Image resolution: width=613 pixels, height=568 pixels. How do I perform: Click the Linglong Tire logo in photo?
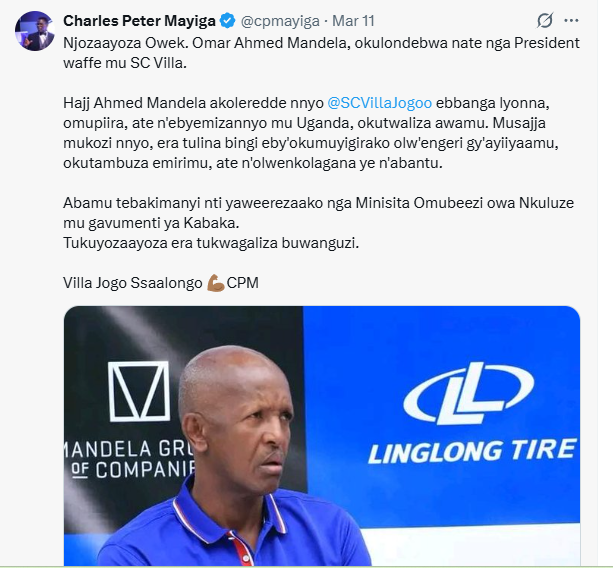pyautogui.click(x=469, y=393)
